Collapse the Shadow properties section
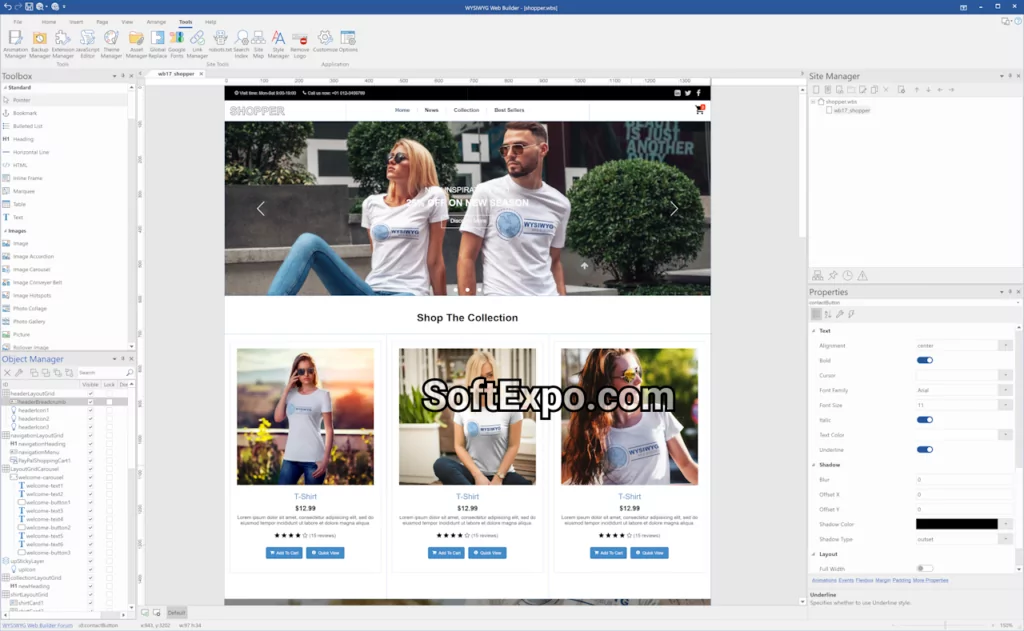 click(x=814, y=463)
